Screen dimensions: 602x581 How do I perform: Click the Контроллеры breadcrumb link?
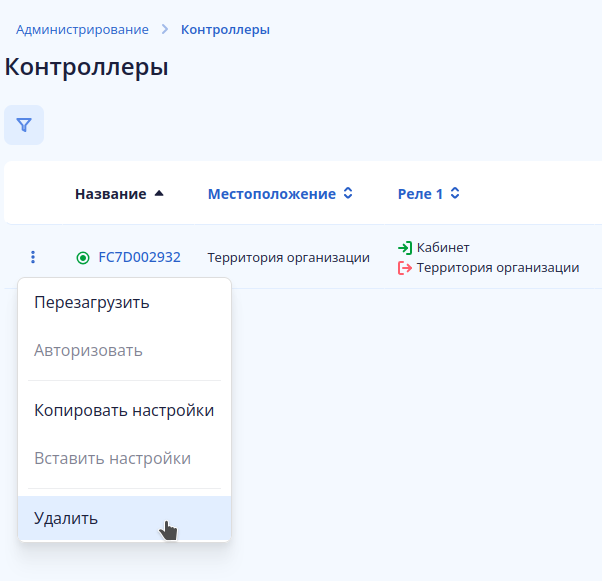tap(225, 30)
